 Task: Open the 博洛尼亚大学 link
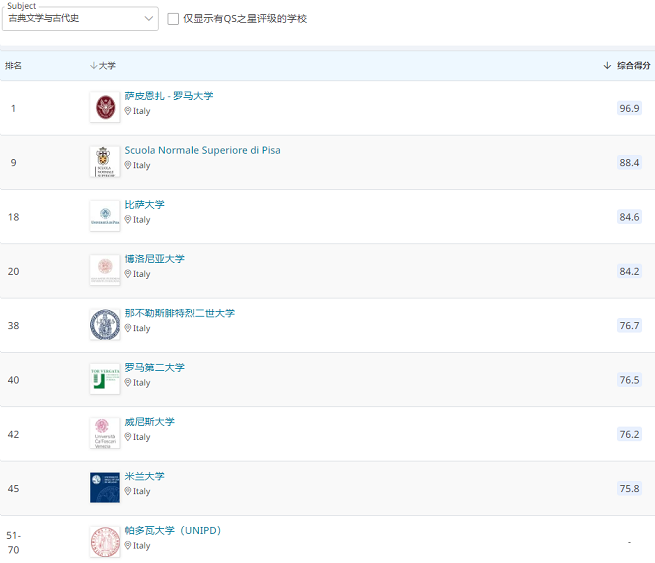tap(155, 259)
